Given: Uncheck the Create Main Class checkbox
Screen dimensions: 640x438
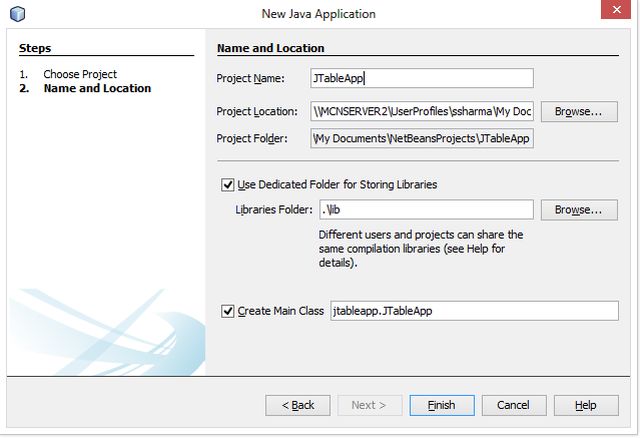Looking at the screenshot, I should click(227, 311).
